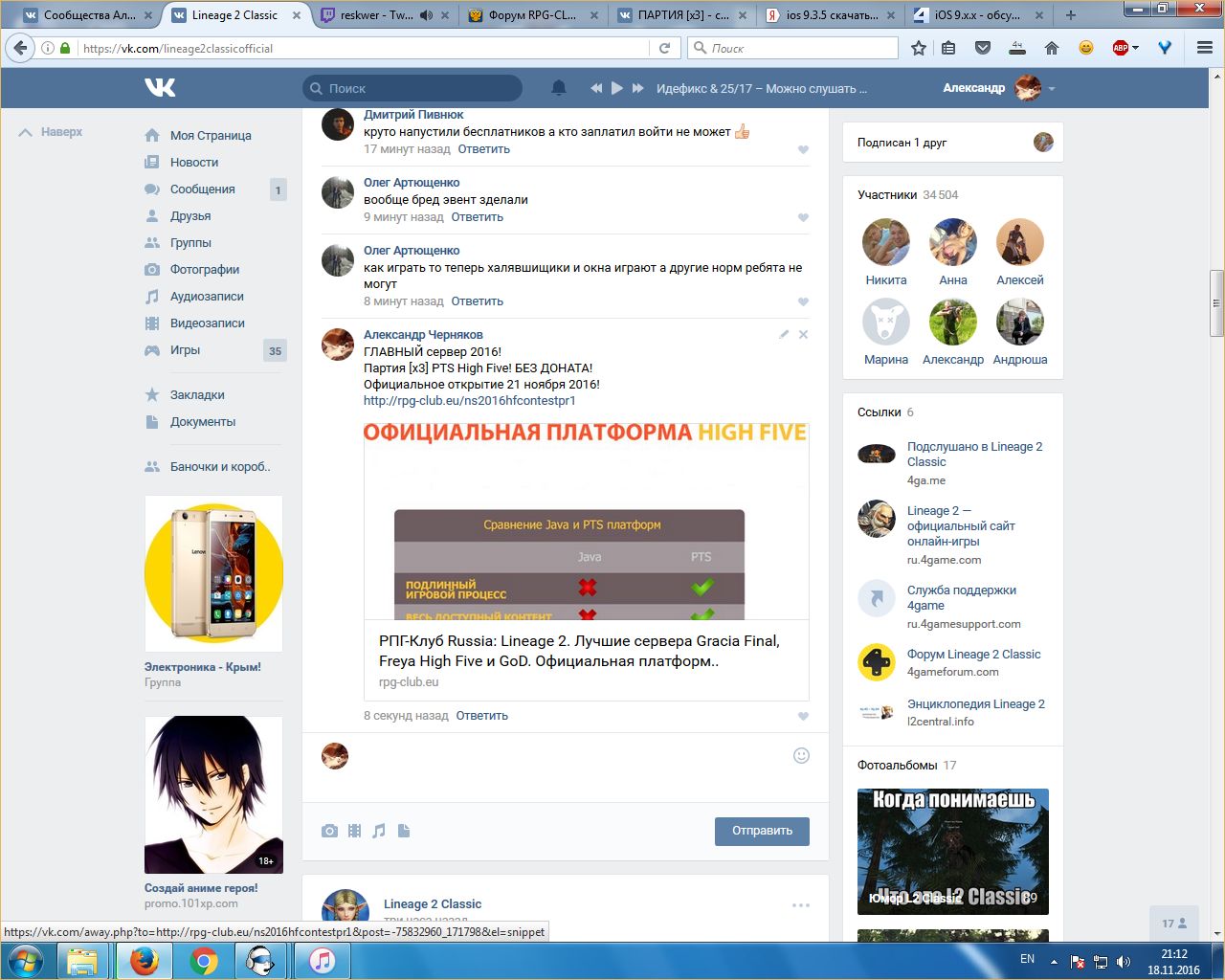Go back with browser back arrow
Viewport: 1225px width, 980px height.
(21, 48)
